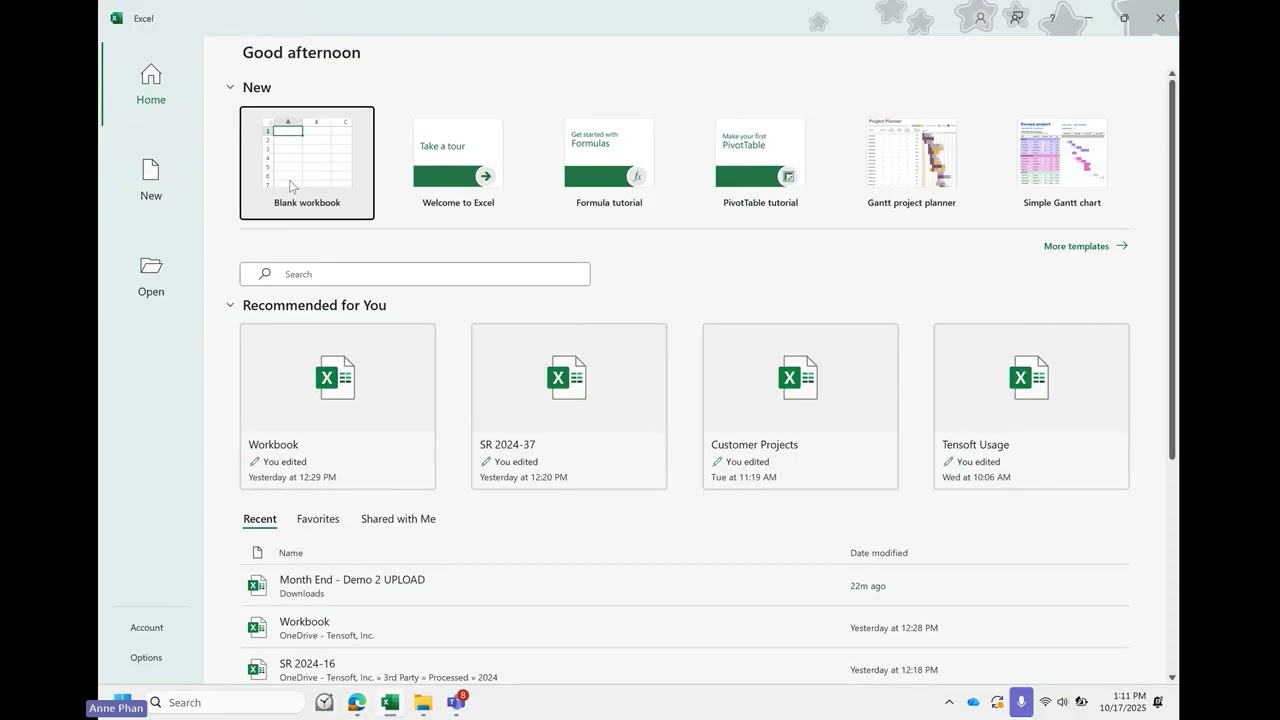1280x720 pixels.
Task: Open the Welcome to Excel template
Action: (458, 163)
